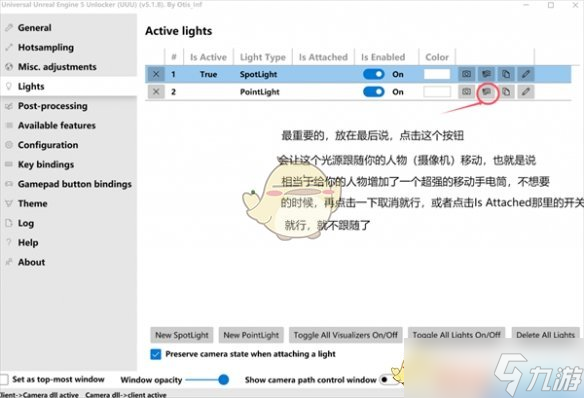Attach PointLight to camera via attach icon
Screen dimensions: 584x398
point(486,92)
